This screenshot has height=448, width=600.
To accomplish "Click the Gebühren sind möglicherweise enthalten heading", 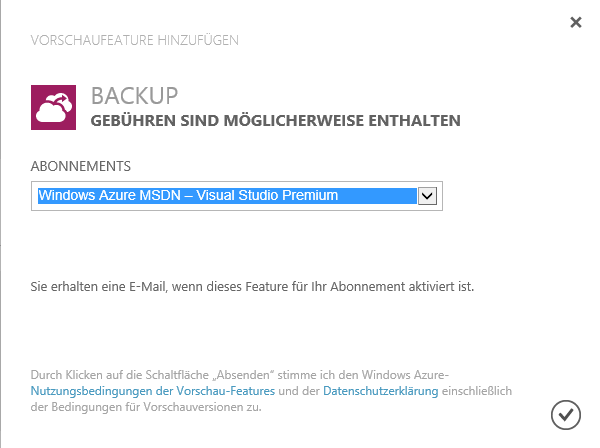I will click(275, 121).
